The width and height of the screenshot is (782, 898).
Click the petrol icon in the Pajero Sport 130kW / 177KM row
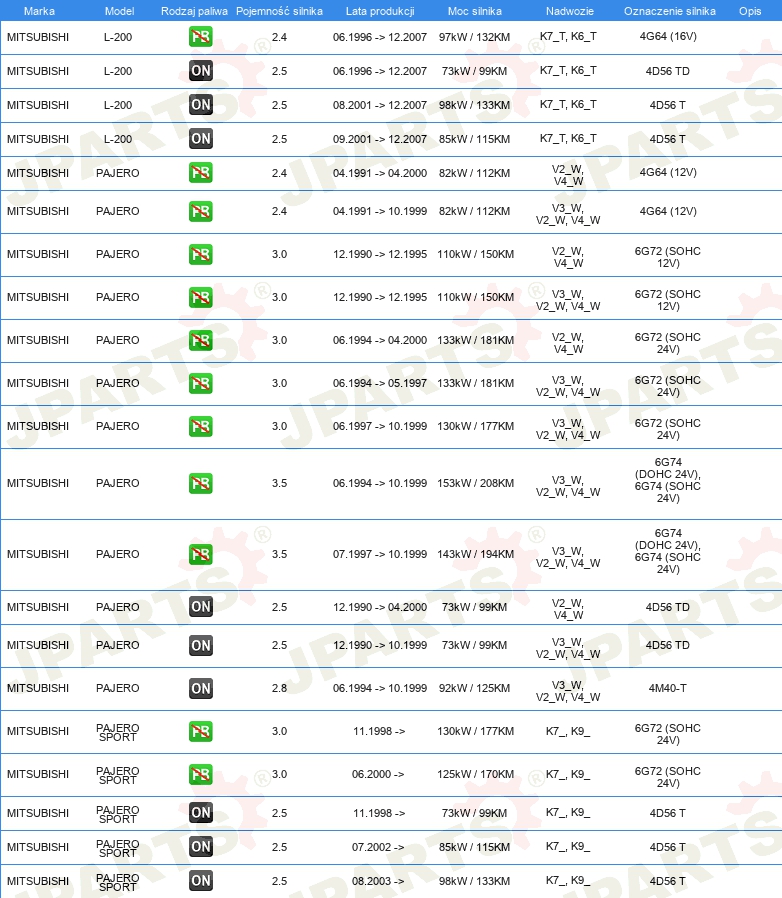tap(201, 731)
